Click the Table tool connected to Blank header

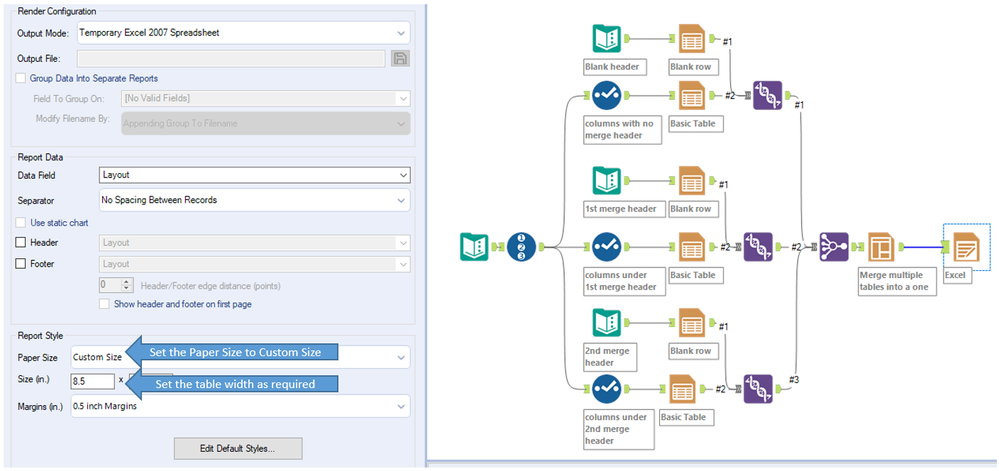pos(691,39)
